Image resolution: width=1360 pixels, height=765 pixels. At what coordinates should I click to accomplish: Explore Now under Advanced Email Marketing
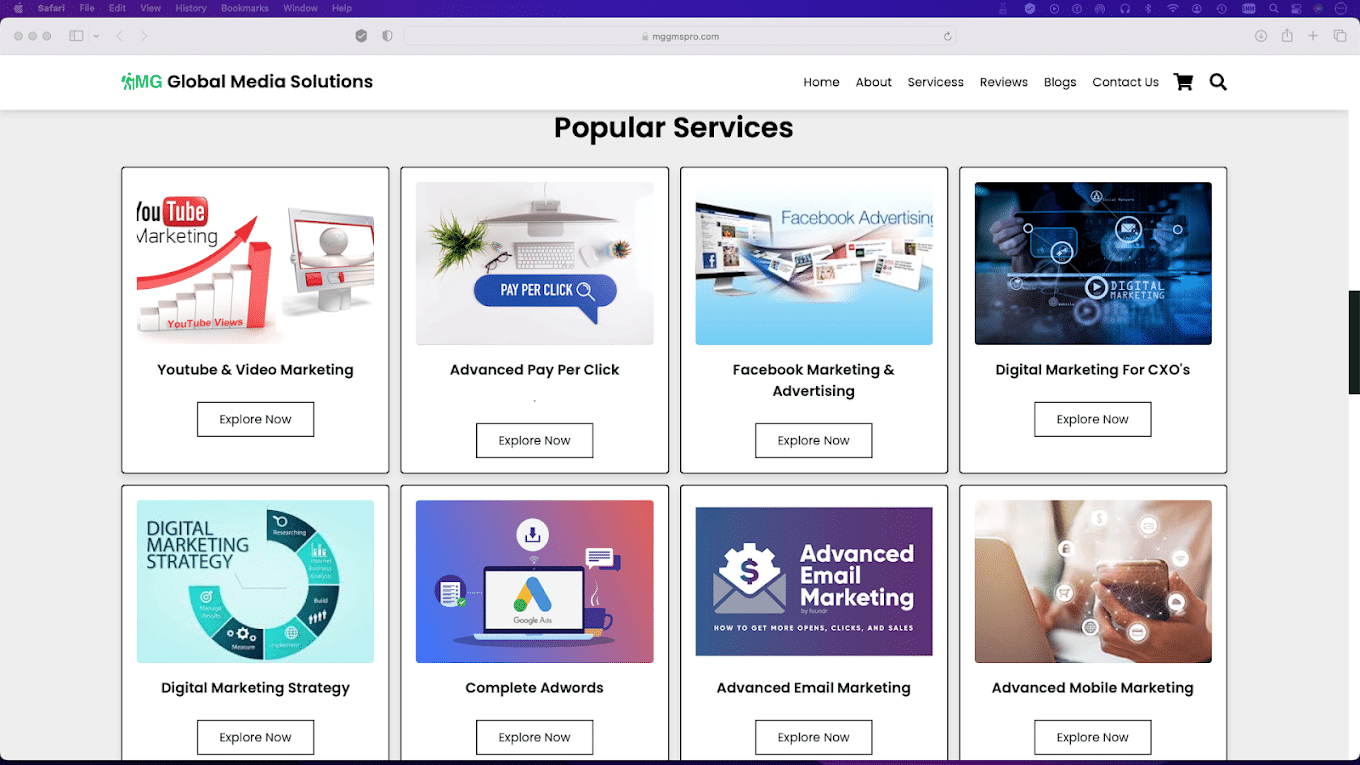[813, 737]
